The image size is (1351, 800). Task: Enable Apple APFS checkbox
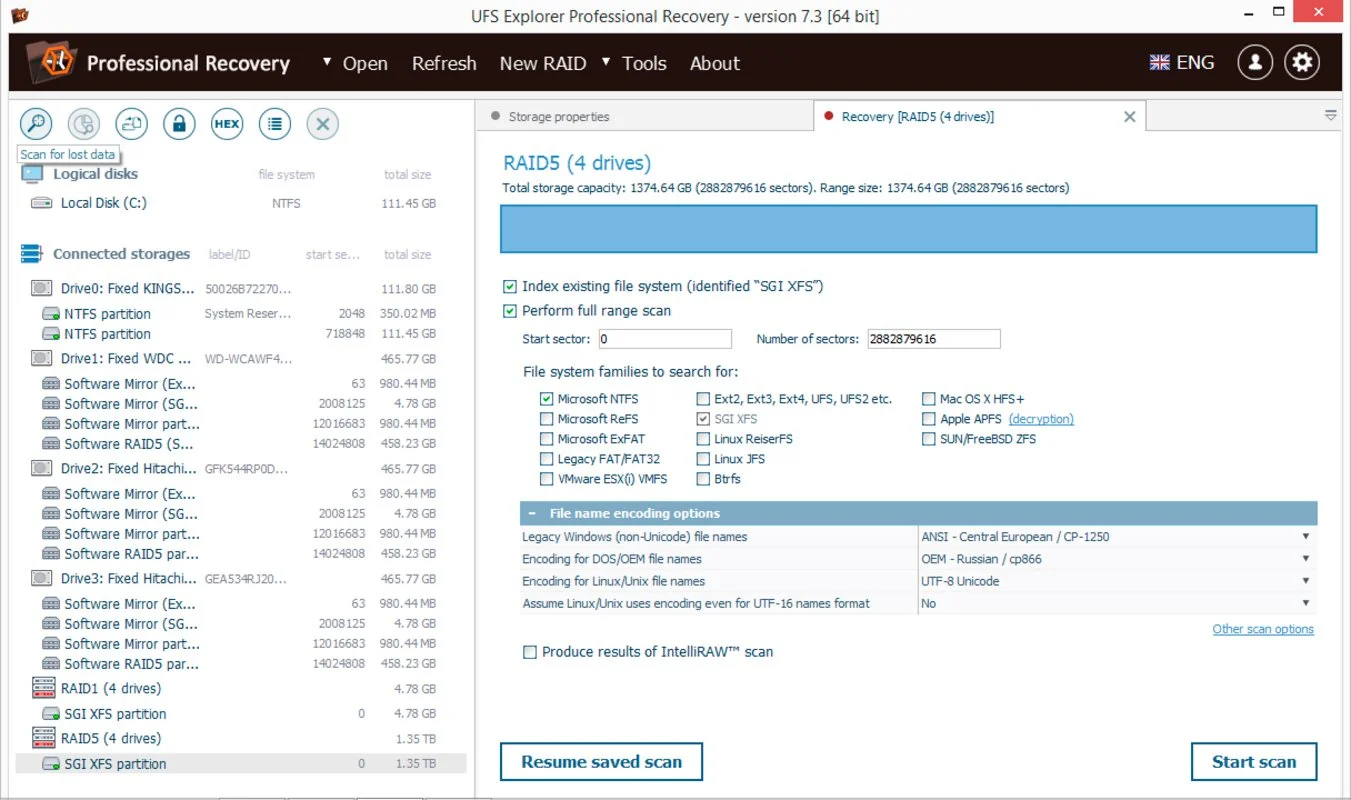(929, 419)
